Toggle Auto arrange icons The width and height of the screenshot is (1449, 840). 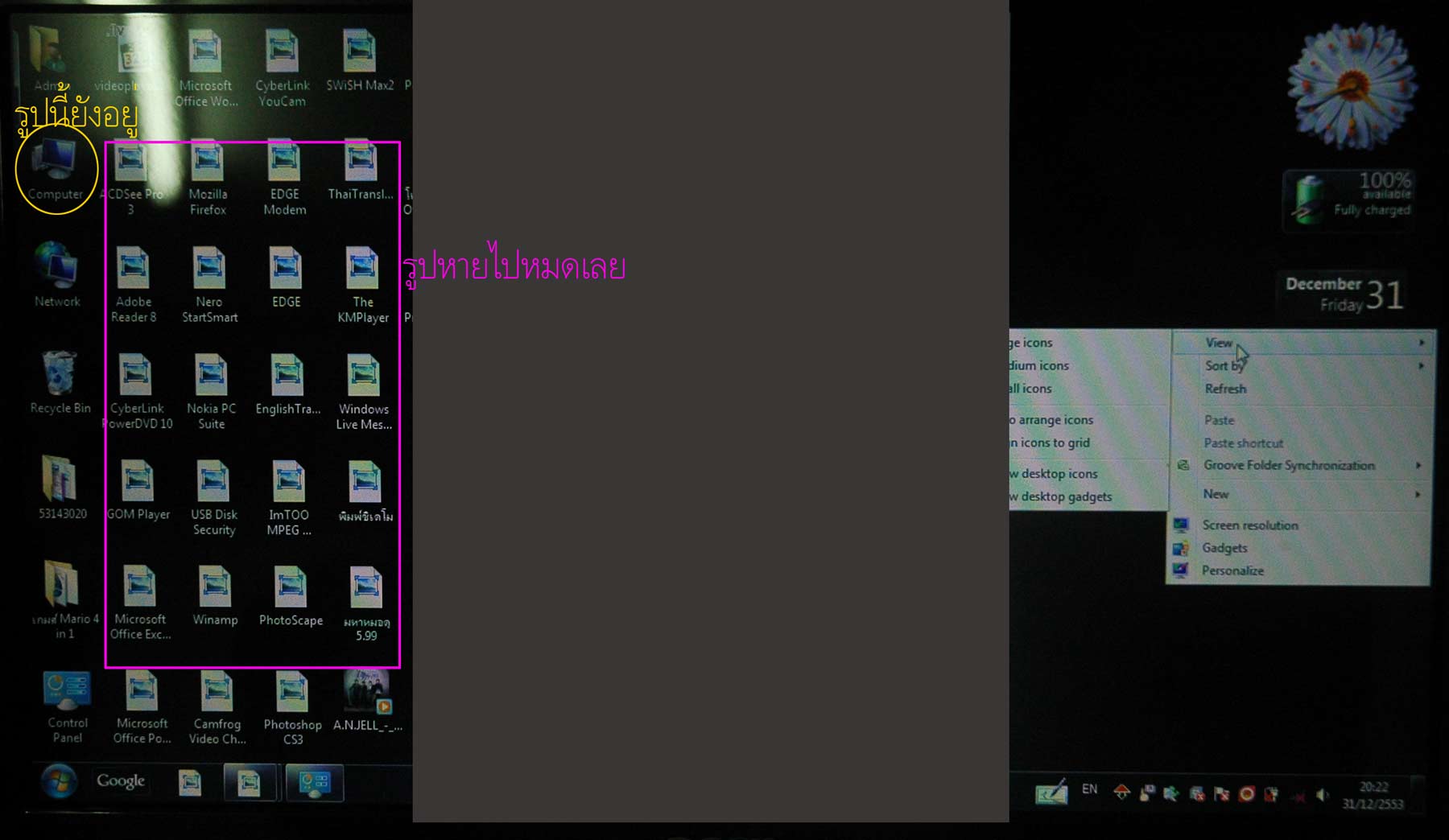click(1089, 420)
